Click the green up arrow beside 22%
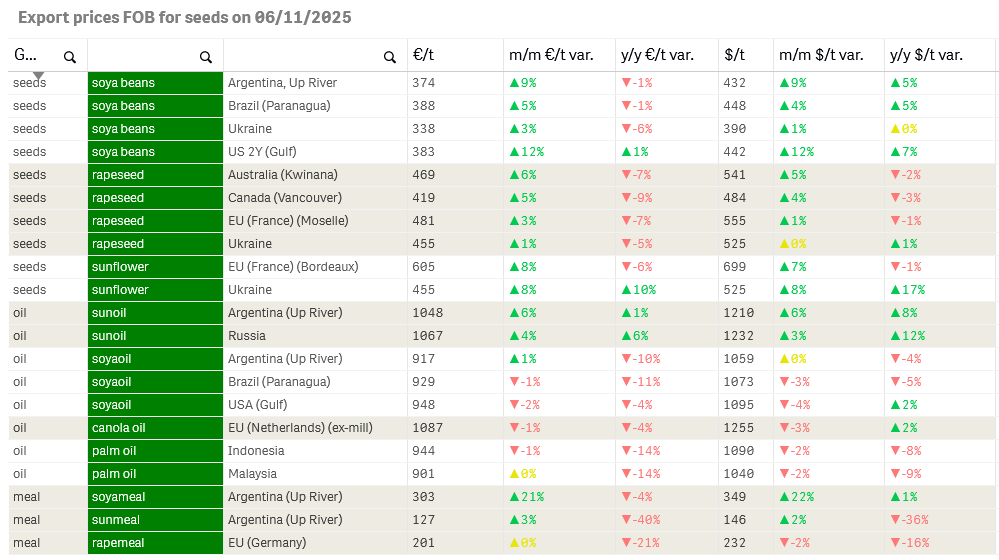999x560 pixels. 784,497
